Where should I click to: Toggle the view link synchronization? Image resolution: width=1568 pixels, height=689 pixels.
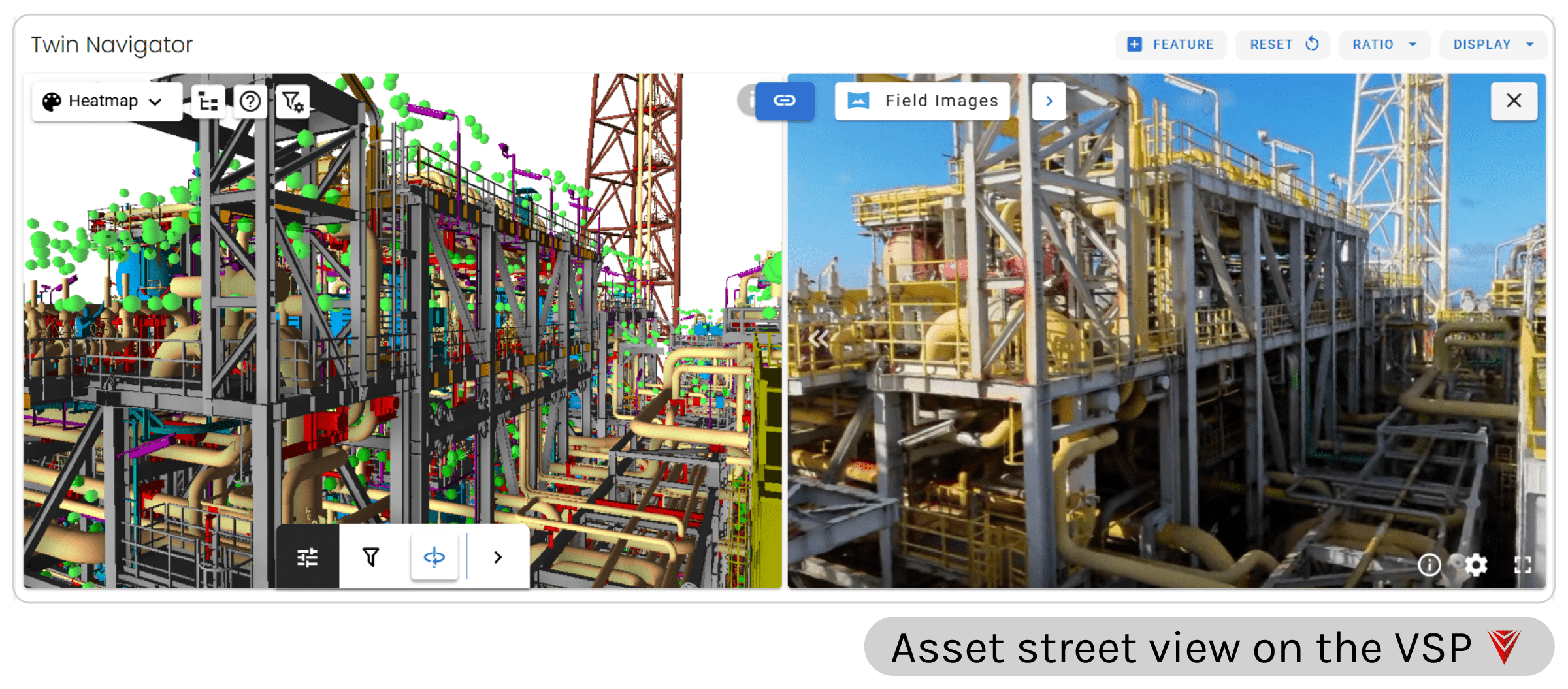(784, 101)
